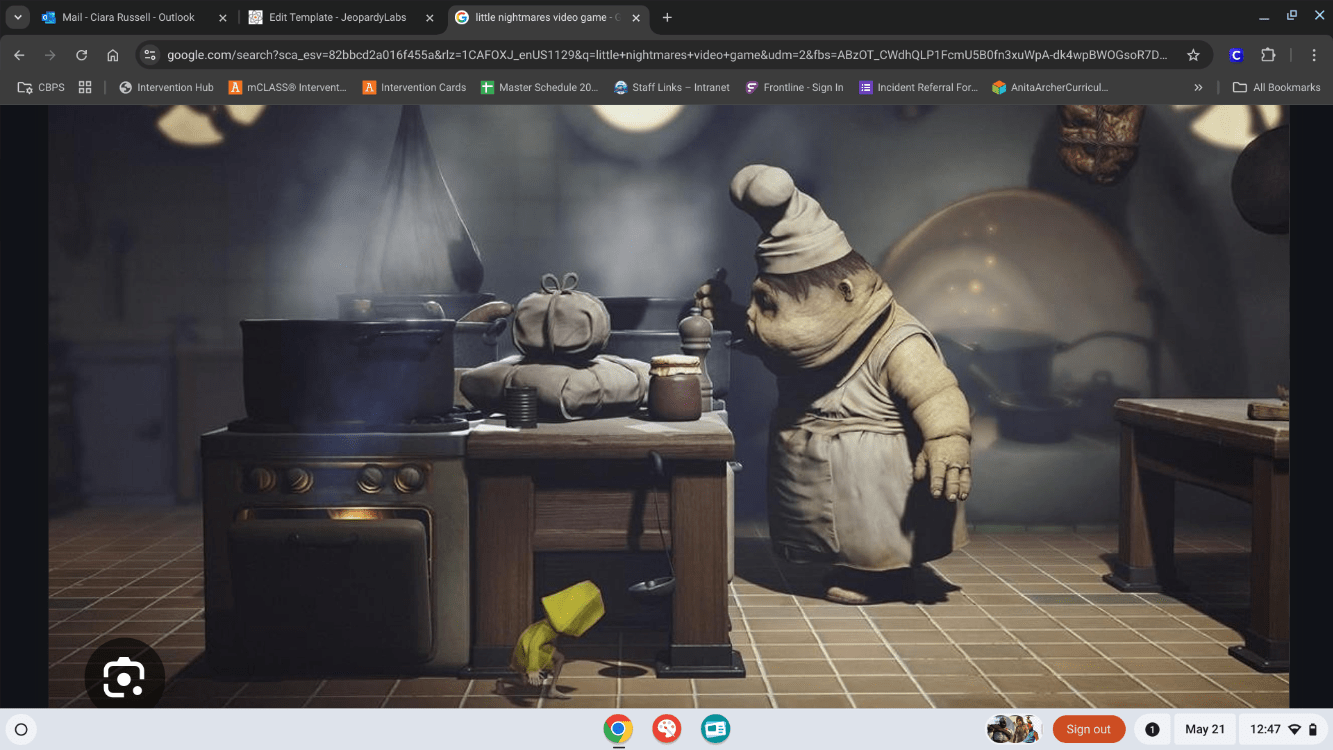The width and height of the screenshot is (1333, 750).
Task: Restore down the Chrome window
Action: 1292,17
